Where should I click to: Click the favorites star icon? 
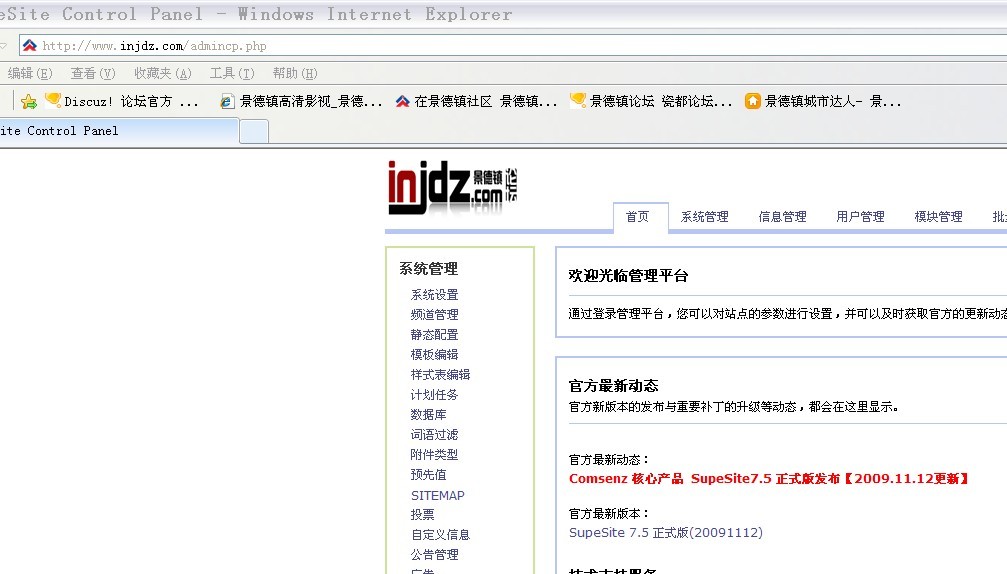coord(29,101)
